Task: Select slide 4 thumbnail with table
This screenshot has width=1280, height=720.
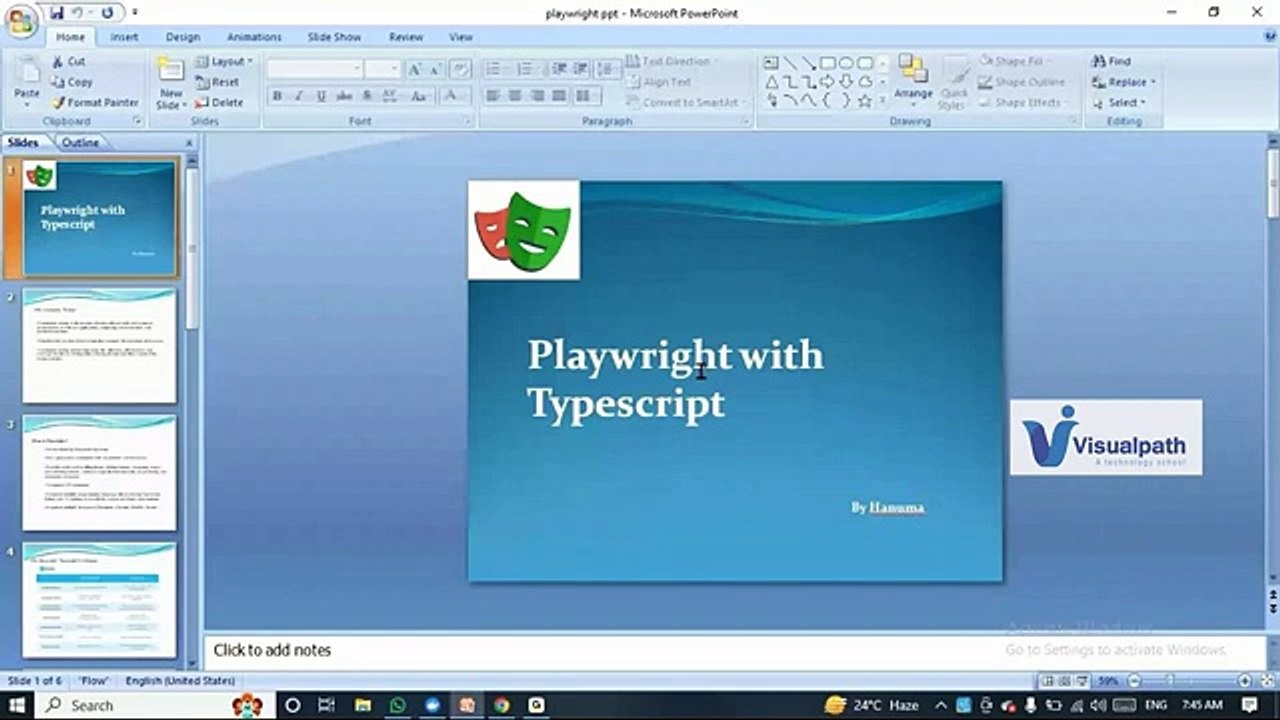Action: pyautogui.click(x=99, y=600)
